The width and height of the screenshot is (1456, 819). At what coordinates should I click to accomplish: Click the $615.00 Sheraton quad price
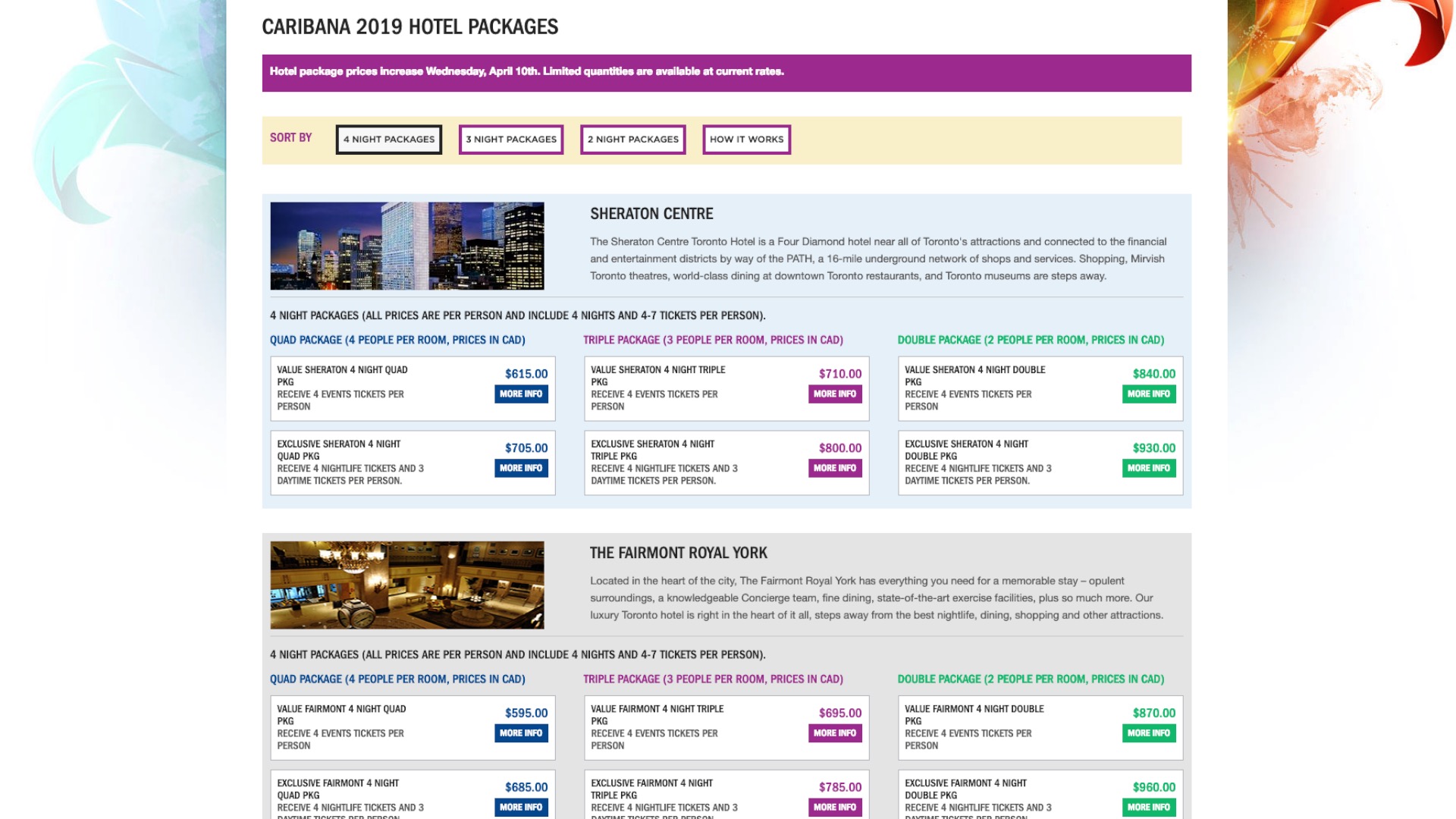pyautogui.click(x=526, y=374)
